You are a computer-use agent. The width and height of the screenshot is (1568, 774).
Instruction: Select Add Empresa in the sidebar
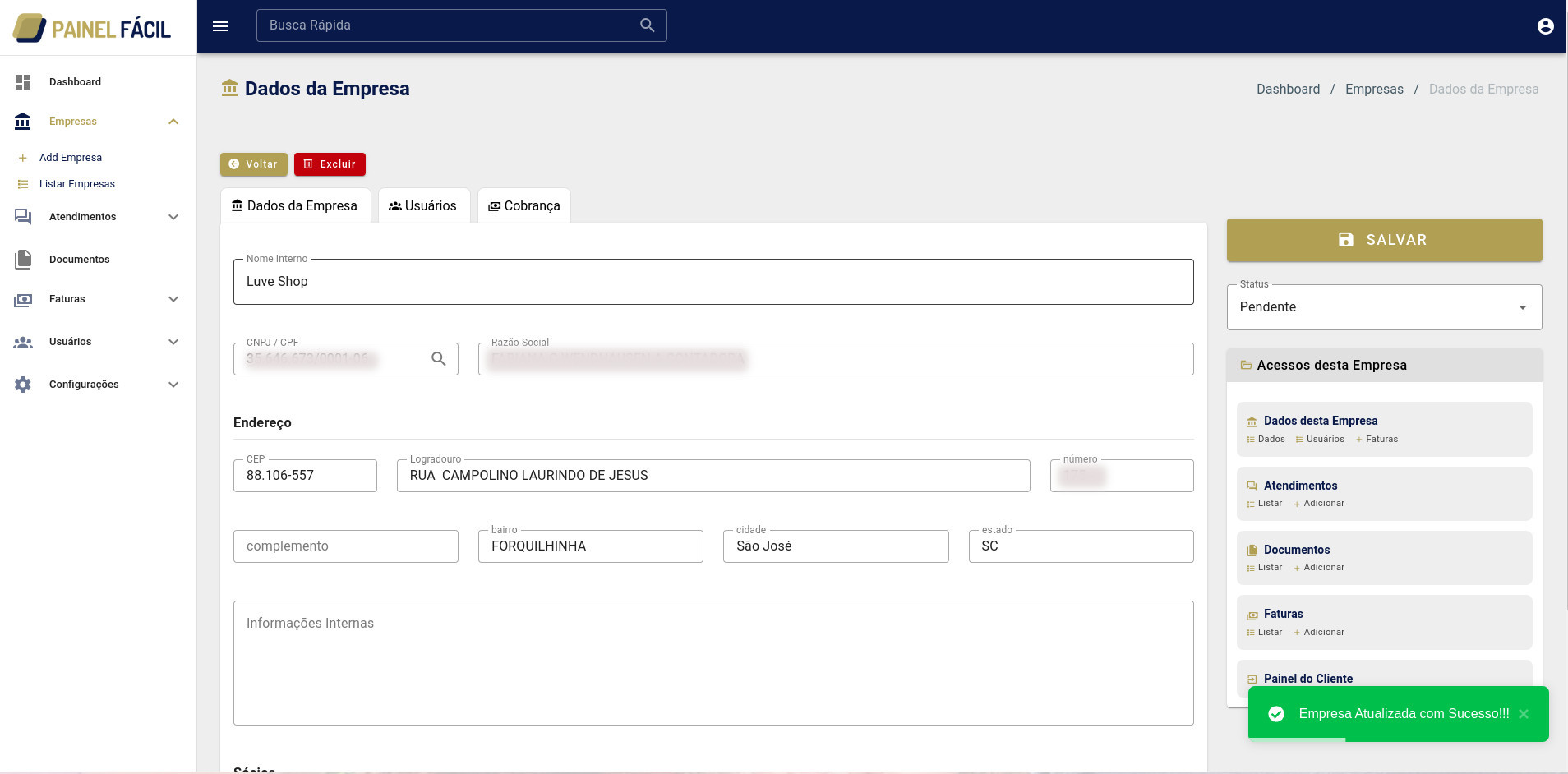pos(71,158)
